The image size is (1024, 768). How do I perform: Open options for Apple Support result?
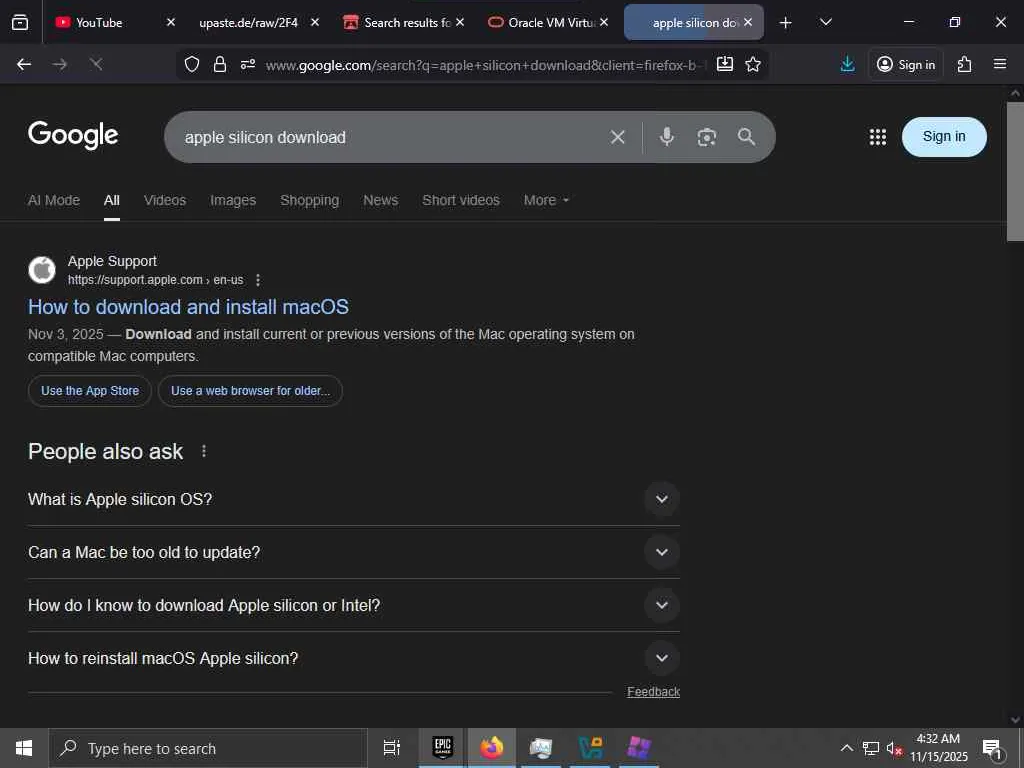click(258, 280)
